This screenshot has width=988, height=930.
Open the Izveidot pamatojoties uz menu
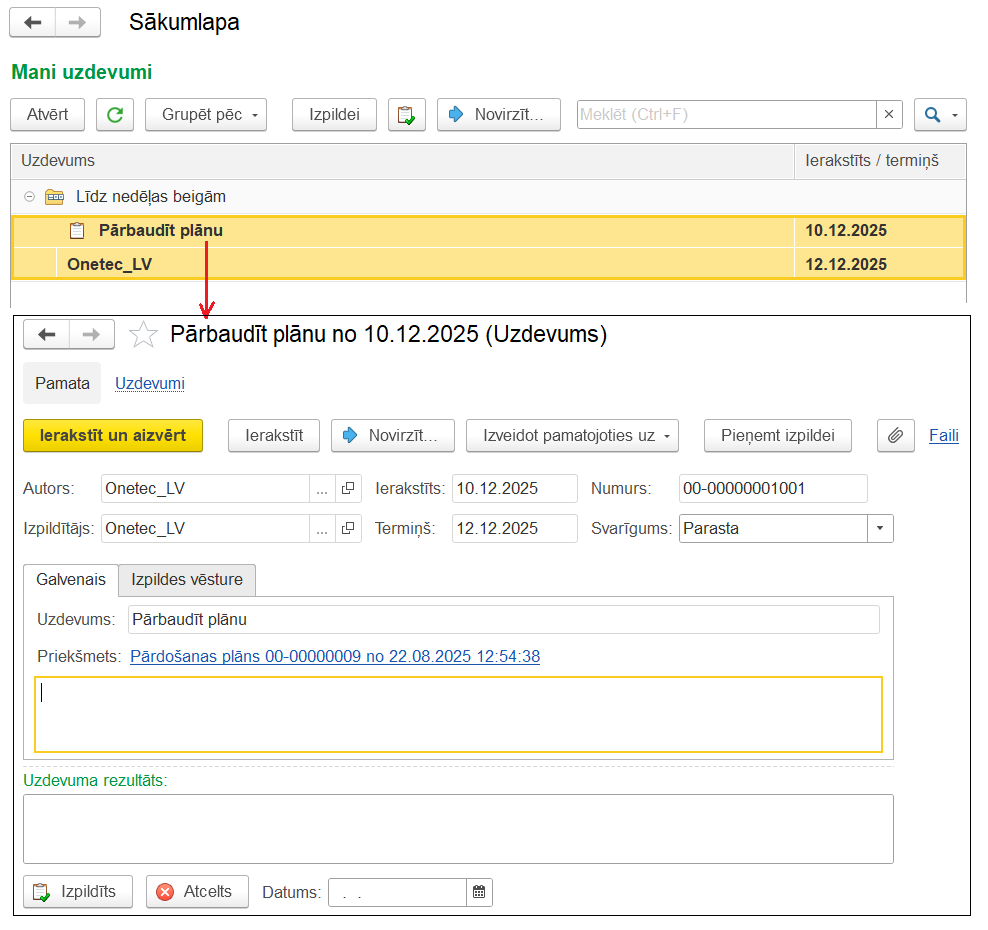[x=572, y=435]
